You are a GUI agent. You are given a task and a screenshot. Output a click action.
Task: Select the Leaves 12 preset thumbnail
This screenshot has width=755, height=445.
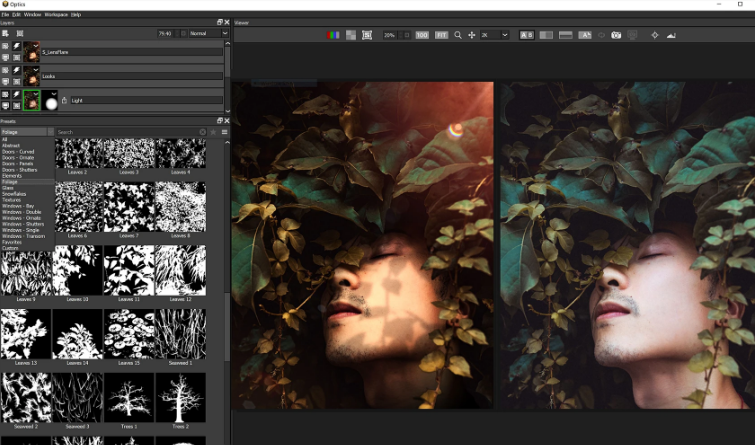pos(181,271)
